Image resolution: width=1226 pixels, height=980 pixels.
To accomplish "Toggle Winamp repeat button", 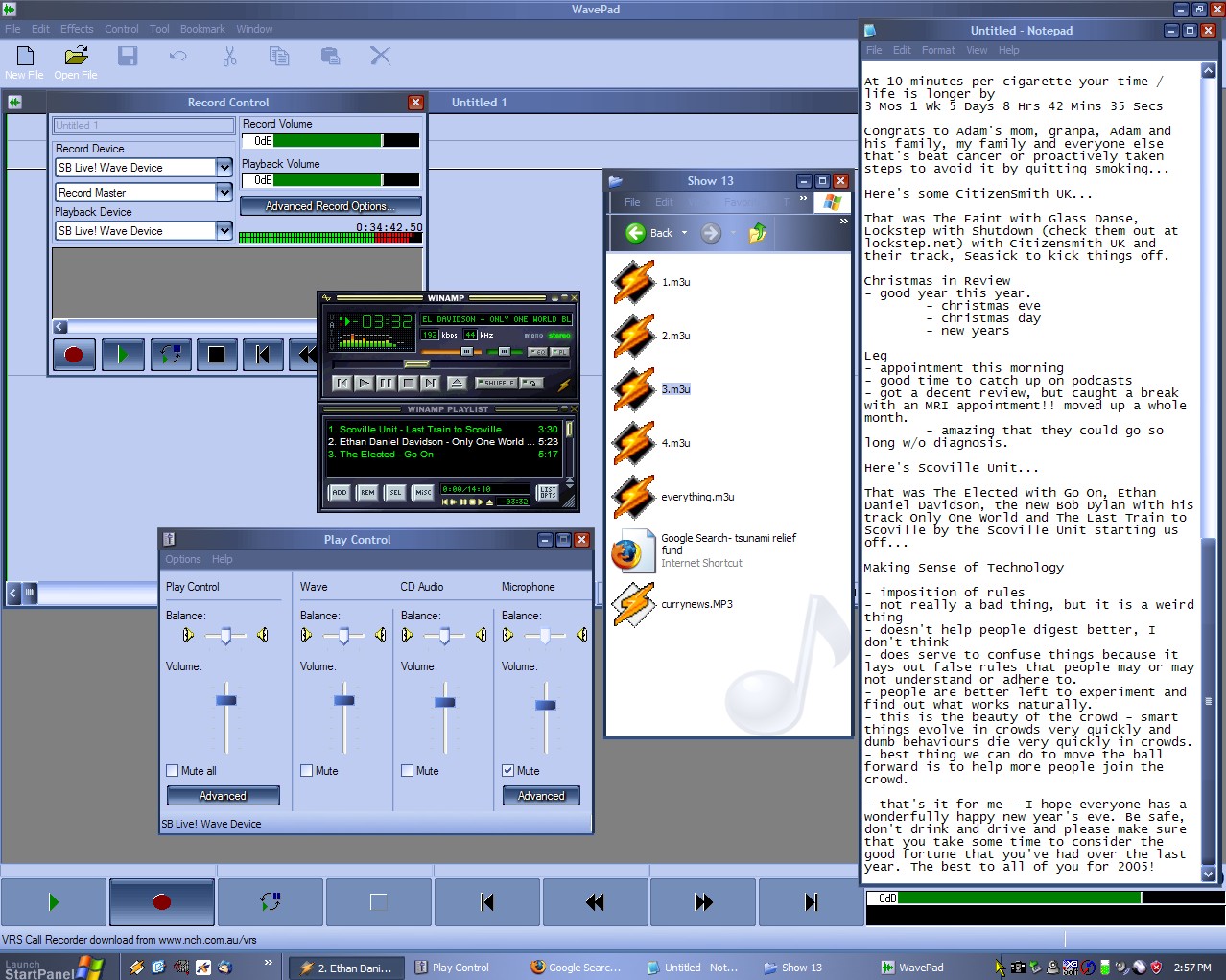I will click(x=531, y=383).
